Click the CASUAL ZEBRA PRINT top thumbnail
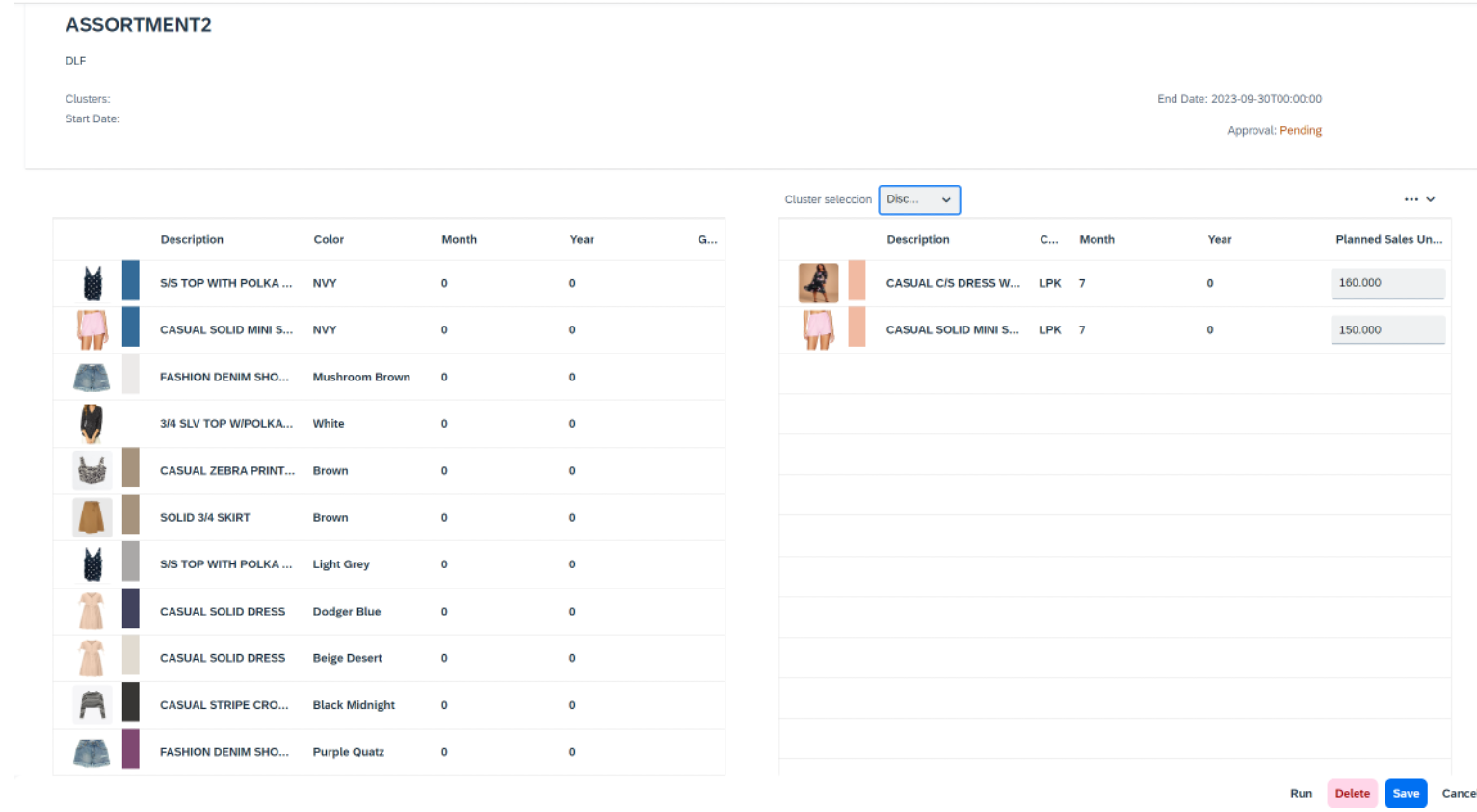The height and width of the screenshot is (812, 1477). pyautogui.click(x=92, y=470)
